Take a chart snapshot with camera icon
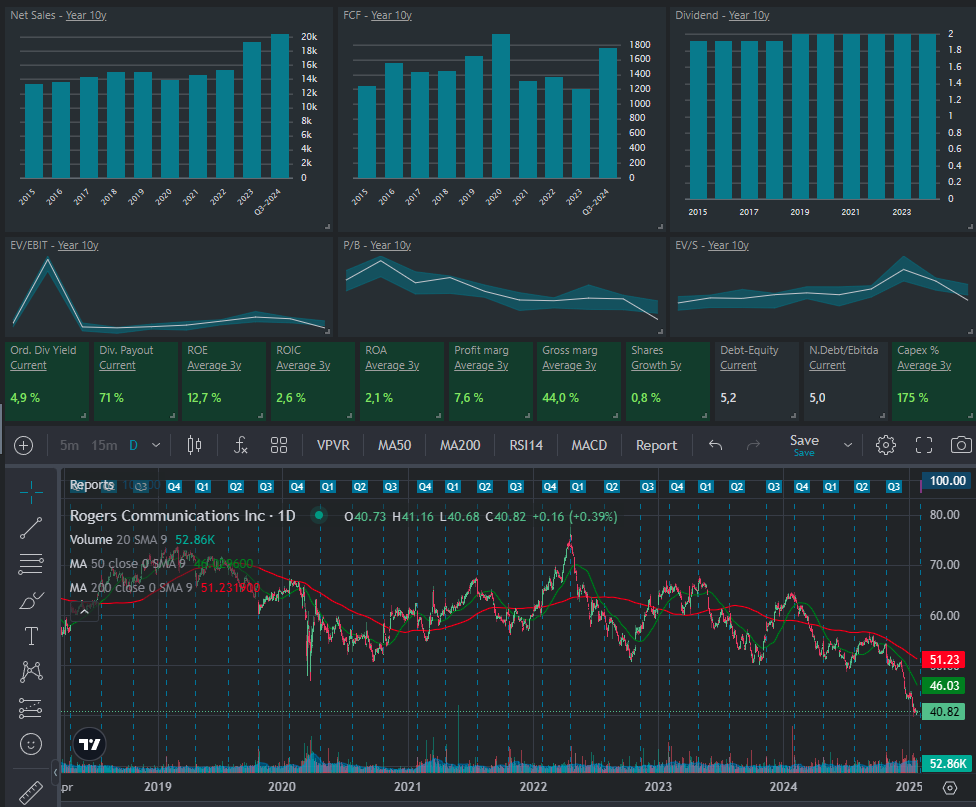Viewport: 976px width, 807px height. tap(960, 445)
